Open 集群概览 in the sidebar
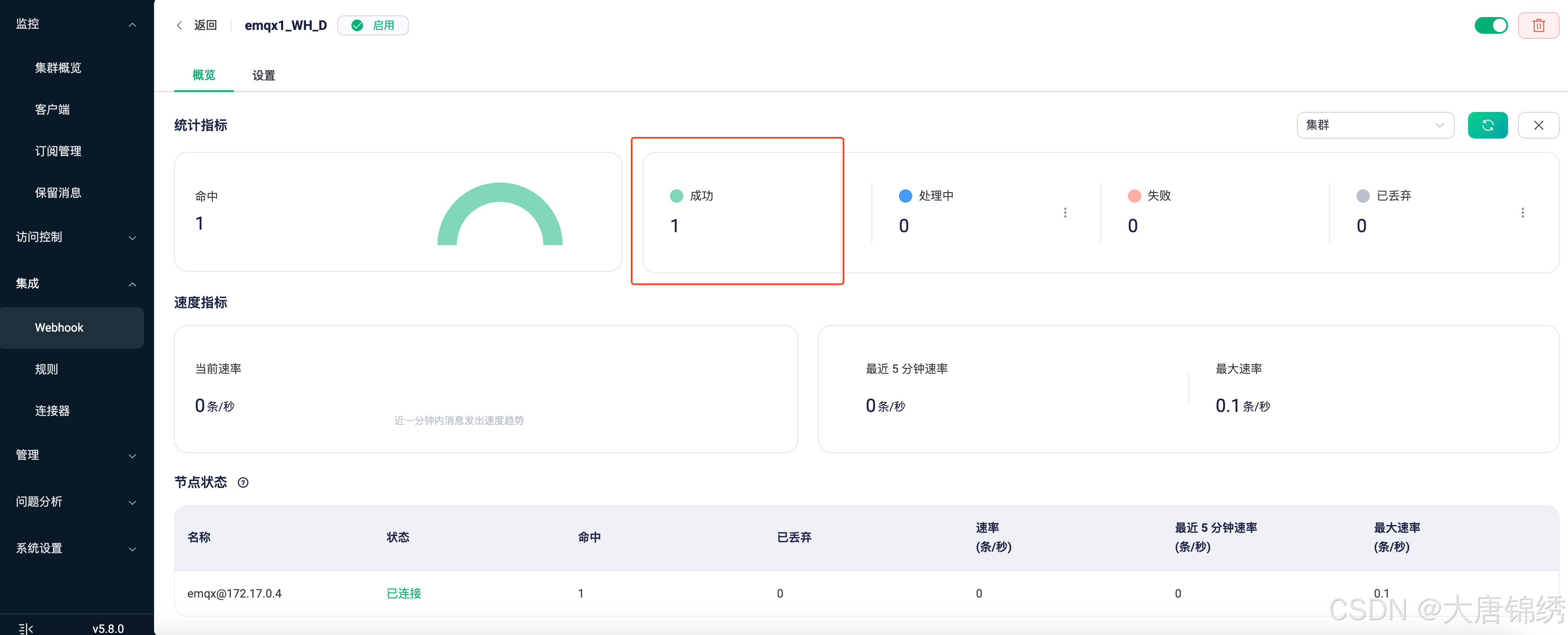Screen dimensions: 1568x635 pyautogui.click(x=58, y=68)
